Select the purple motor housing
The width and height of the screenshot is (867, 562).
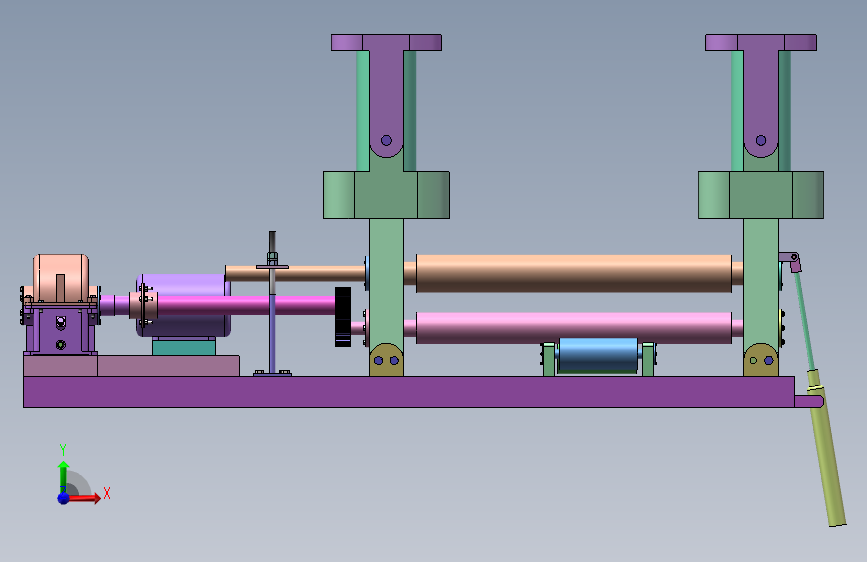[x=183, y=305]
